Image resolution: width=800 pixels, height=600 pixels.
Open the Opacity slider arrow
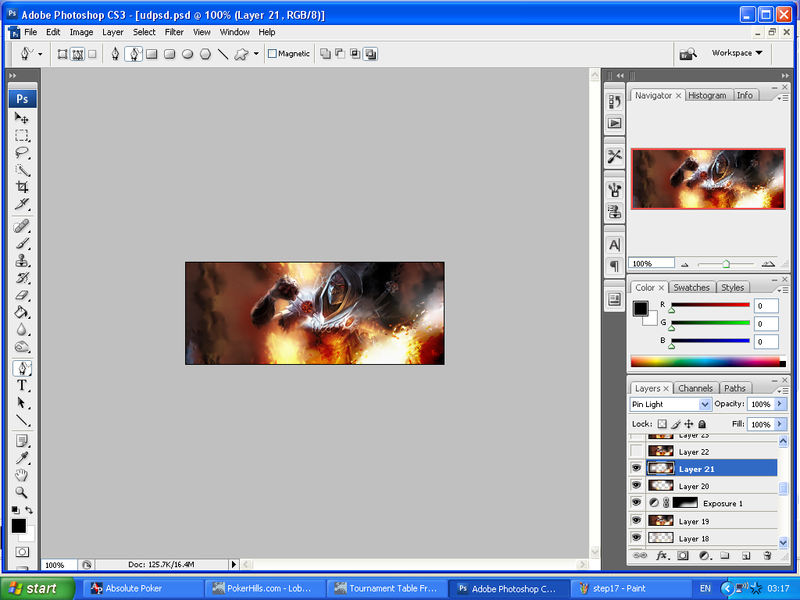click(x=780, y=404)
